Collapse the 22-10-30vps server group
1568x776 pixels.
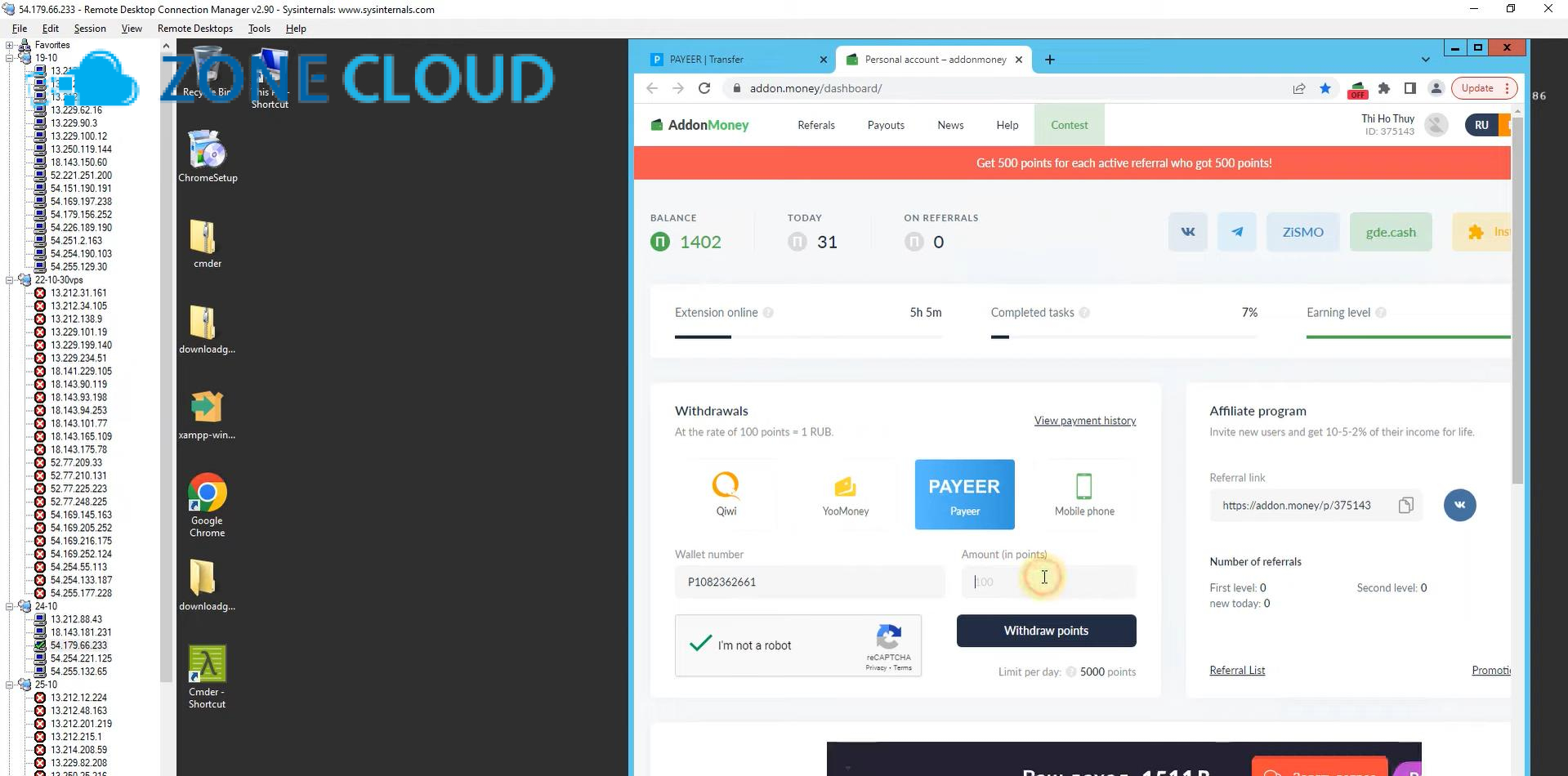point(10,279)
